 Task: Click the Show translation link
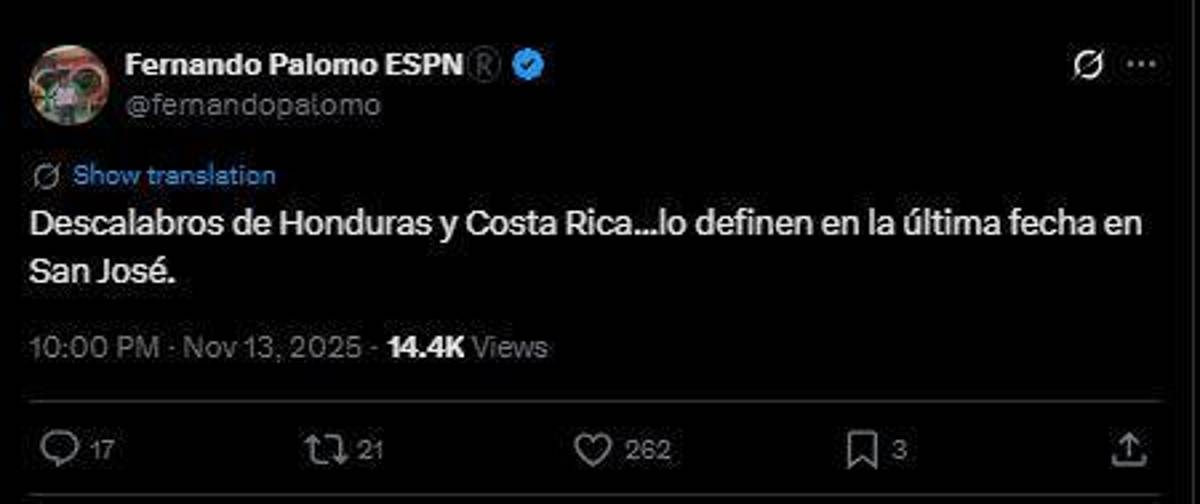tap(175, 176)
